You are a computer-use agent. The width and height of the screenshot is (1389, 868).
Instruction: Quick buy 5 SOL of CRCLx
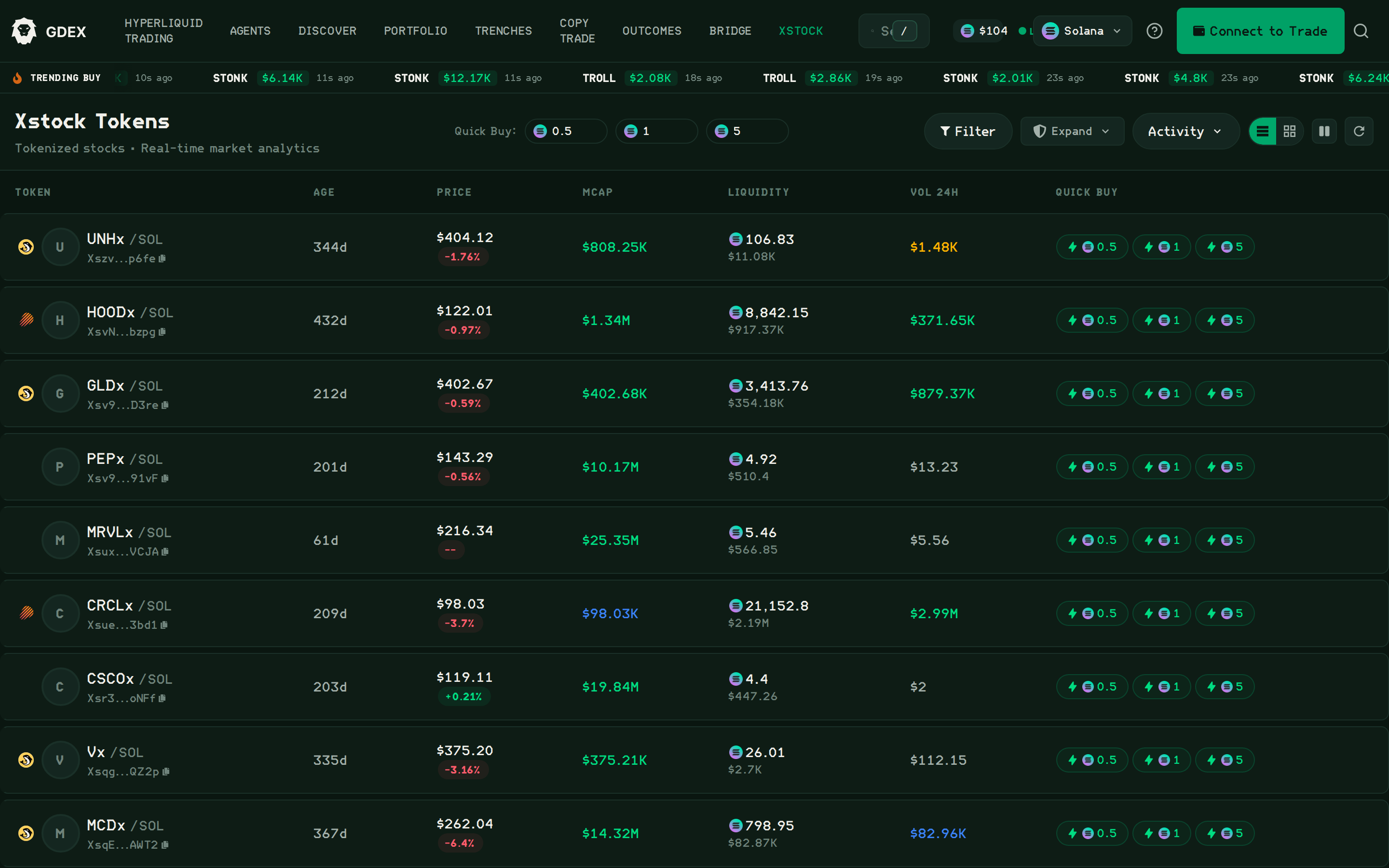[1224, 614]
